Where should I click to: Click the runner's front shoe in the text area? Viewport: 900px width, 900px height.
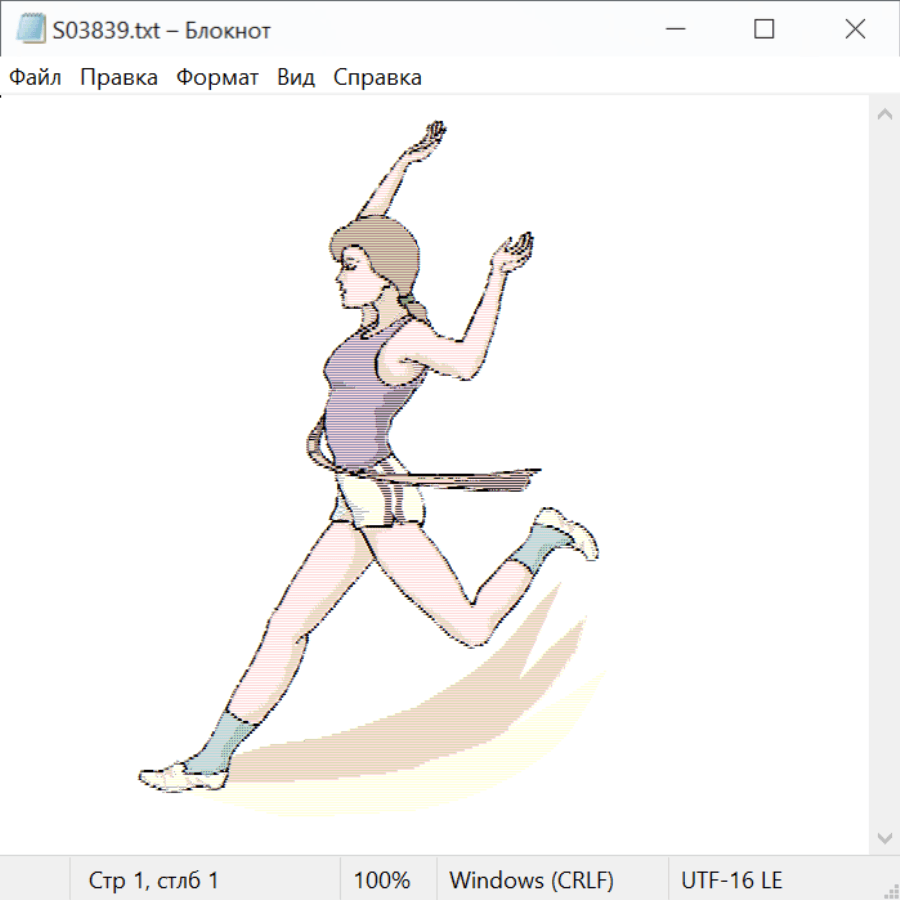pyautogui.click(x=170, y=776)
